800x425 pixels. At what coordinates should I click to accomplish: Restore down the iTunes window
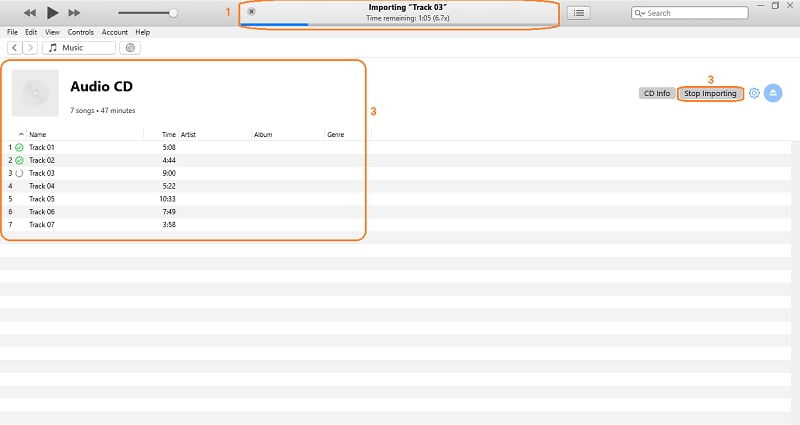(776, 6)
